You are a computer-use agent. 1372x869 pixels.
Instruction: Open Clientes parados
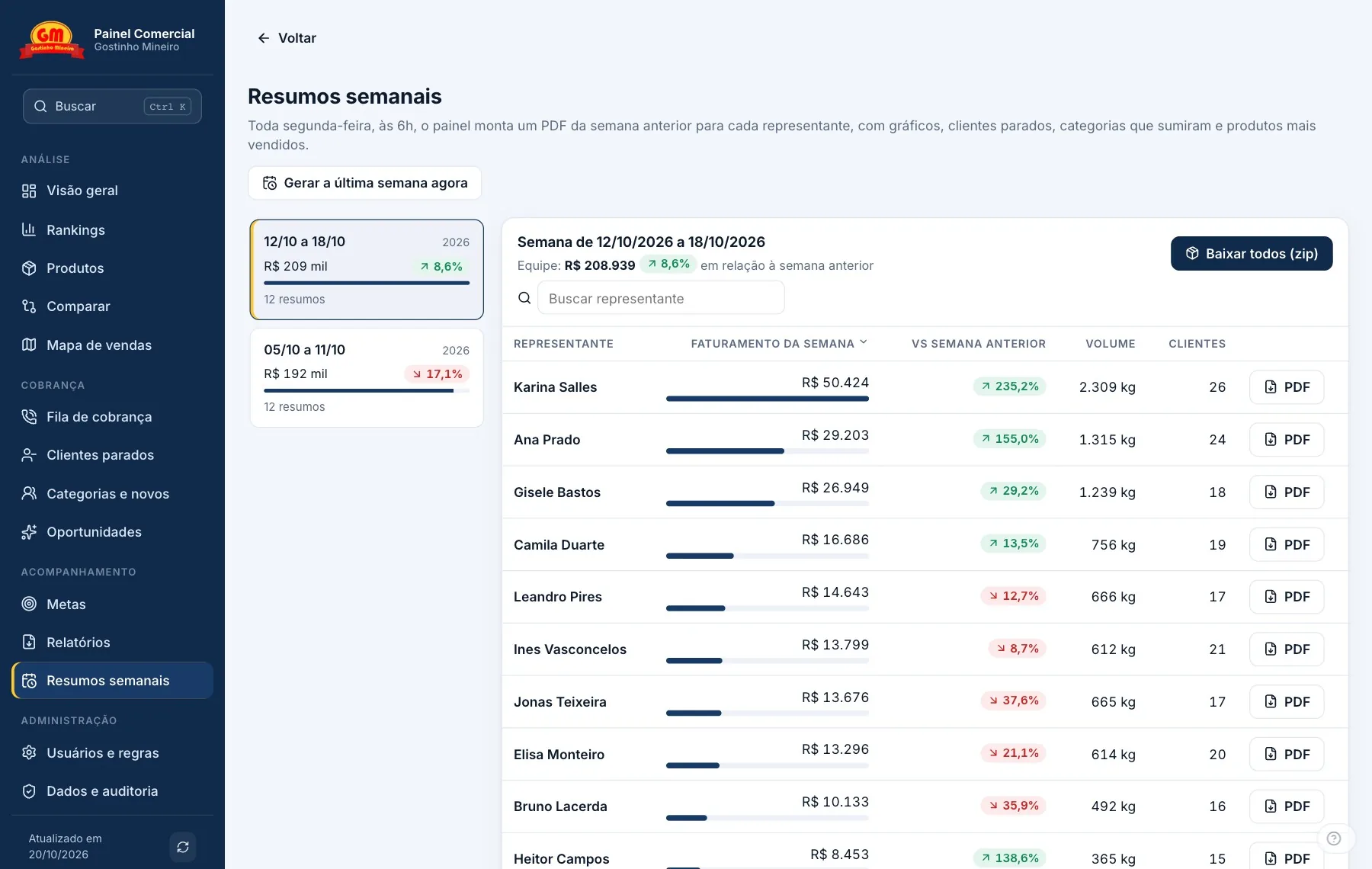[112, 455]
